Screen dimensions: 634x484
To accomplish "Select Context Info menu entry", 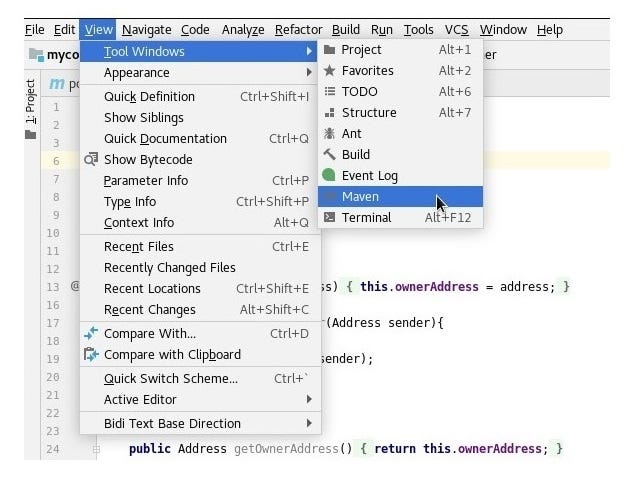I will pos(200,223).
